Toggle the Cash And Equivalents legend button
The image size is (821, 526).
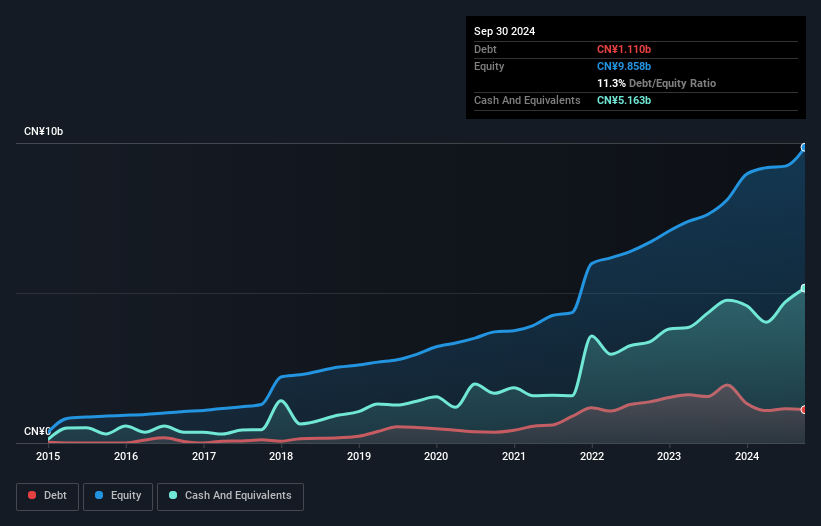(x=230, y=496)
